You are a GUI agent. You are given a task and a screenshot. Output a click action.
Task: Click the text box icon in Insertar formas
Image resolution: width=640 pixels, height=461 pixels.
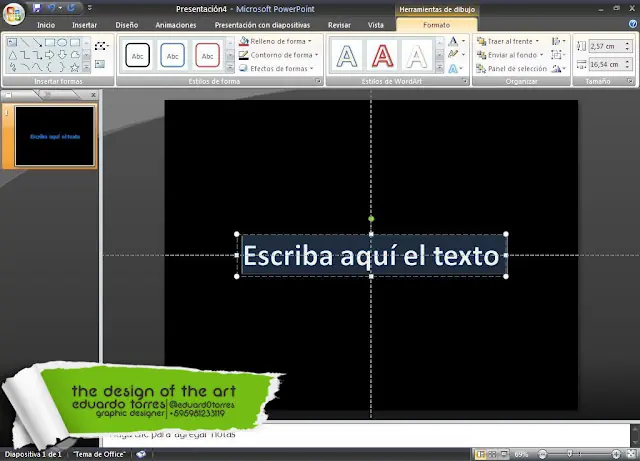click(x=100, y=63)
